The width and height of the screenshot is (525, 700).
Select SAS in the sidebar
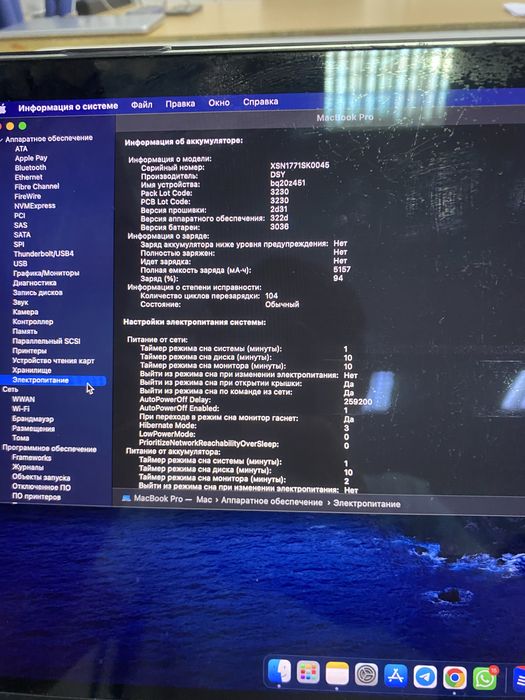(21, 225)
